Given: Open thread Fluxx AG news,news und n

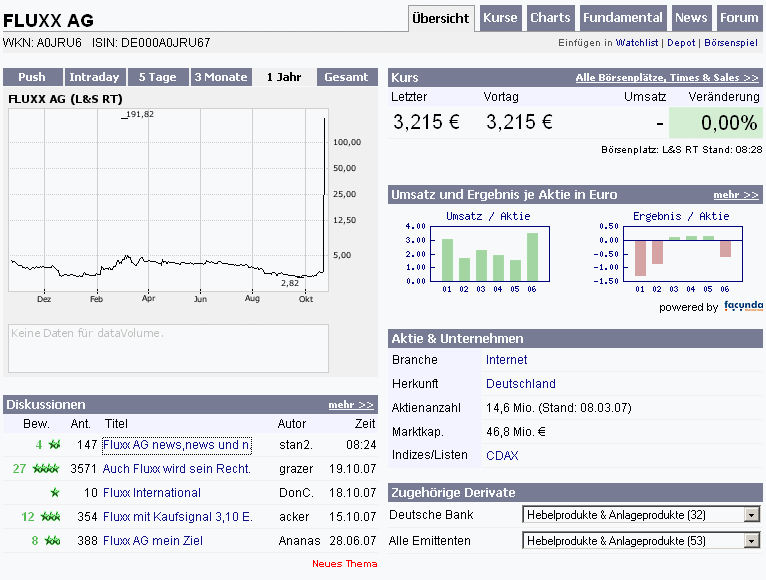Looking at the screenshot, I should 177,445.
